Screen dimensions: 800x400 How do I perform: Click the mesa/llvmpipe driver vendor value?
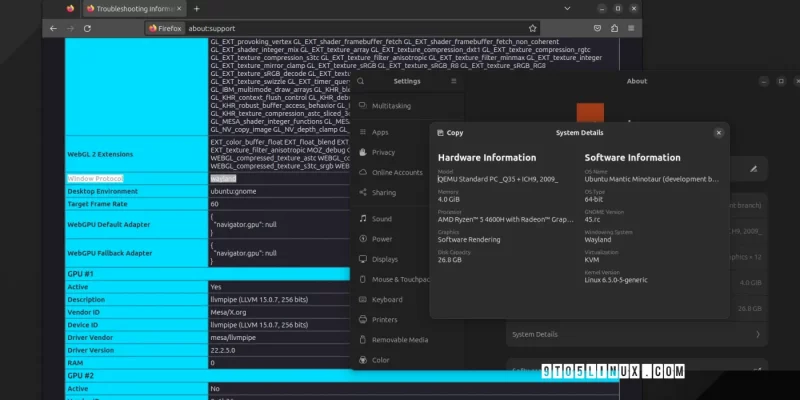click(233, 337)
